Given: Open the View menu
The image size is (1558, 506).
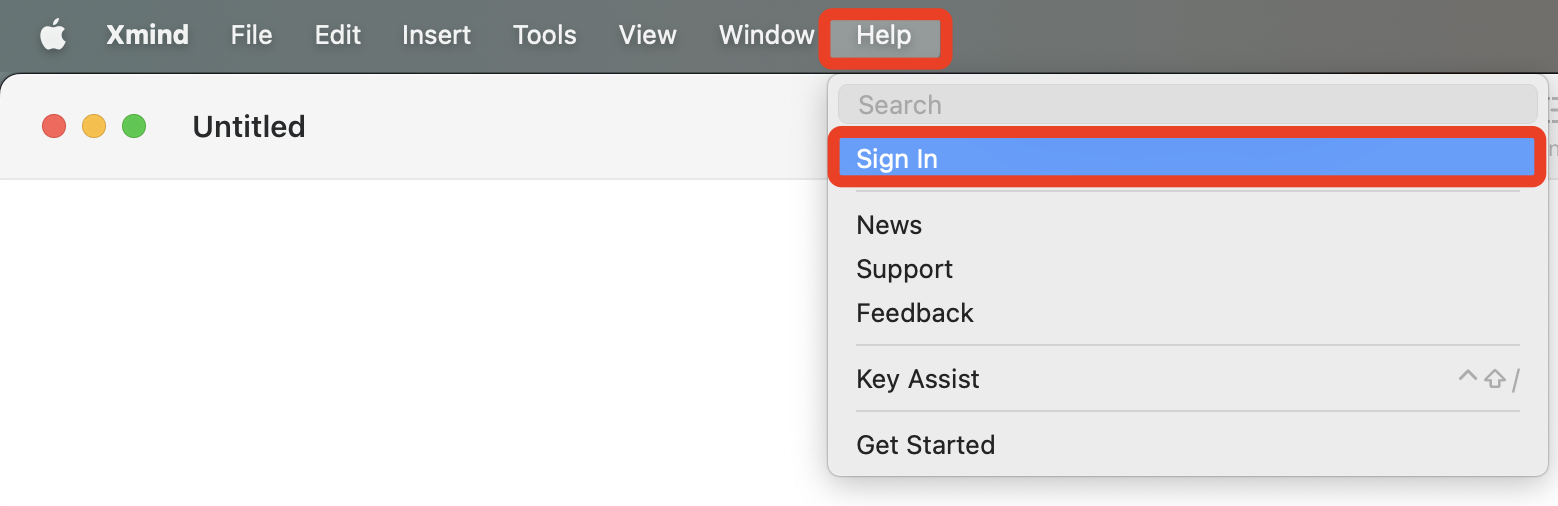Looking at the screenshot, I should coord(647,35).
